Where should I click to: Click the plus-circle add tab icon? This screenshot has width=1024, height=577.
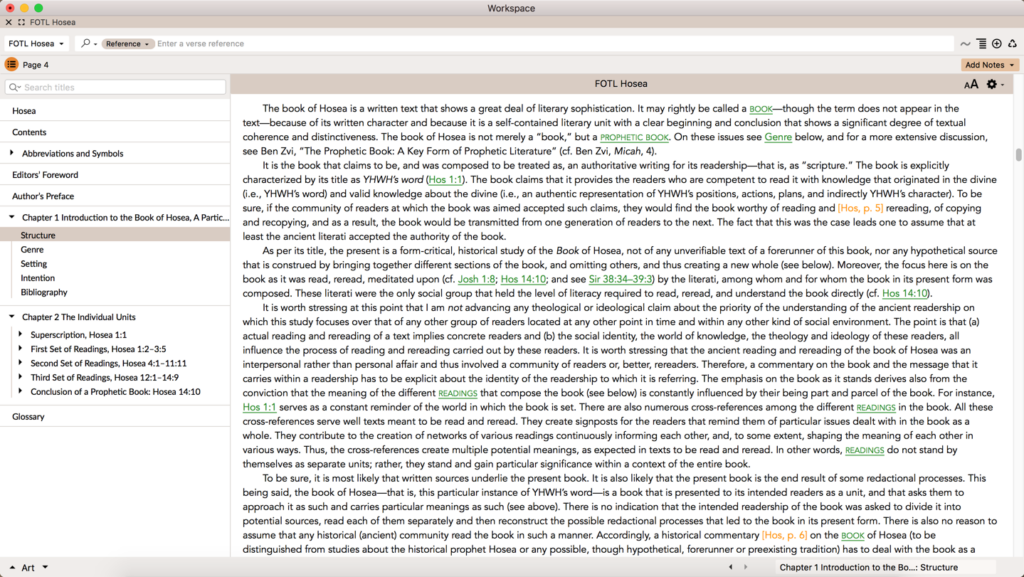(x=997, y=43)
